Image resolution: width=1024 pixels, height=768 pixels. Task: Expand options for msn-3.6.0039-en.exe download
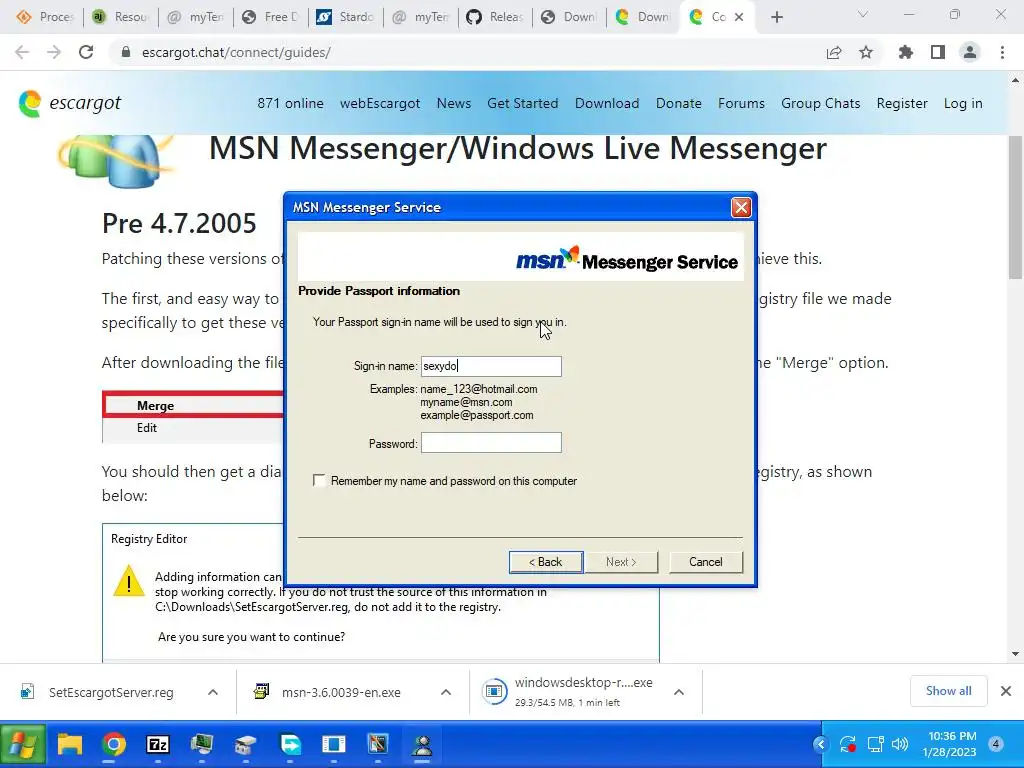click(x=446, y=692)
